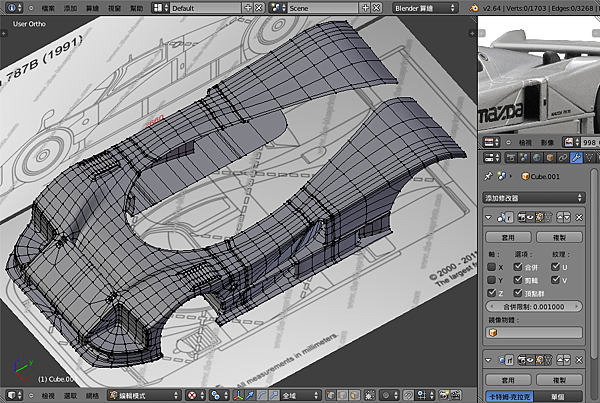The image size is (600, 403).
Task: Delete the current Scene
Action: (x=377, y=8)
